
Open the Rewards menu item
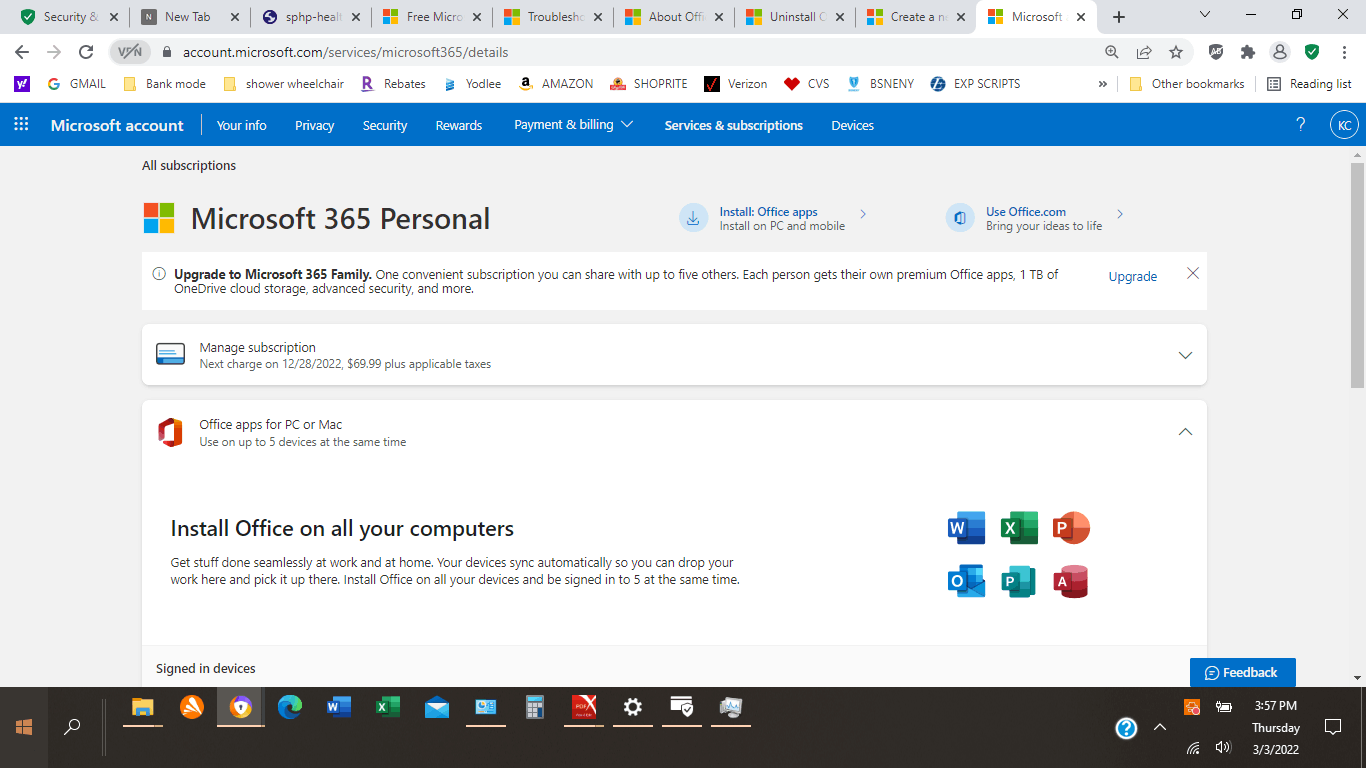point(459,125)
